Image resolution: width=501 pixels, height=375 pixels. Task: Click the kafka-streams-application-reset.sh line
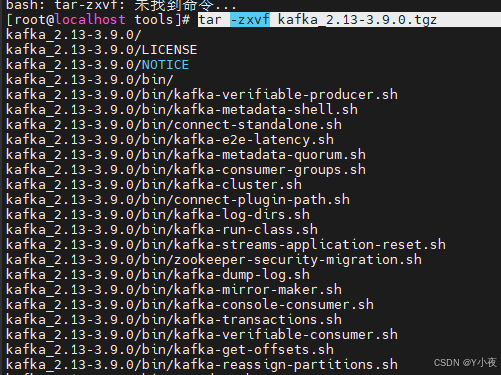click(226, 245)
